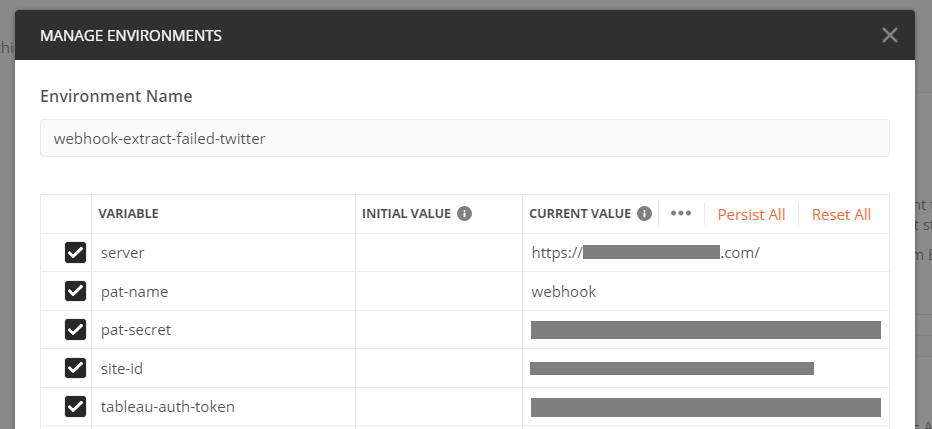
Task: Untick the site-id variable checkbox
Action: pos(75,368)
